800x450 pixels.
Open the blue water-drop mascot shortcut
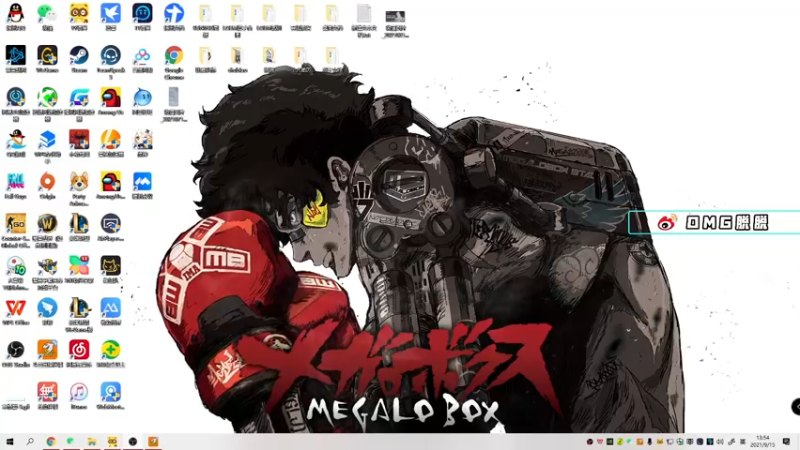click(142, 101)
